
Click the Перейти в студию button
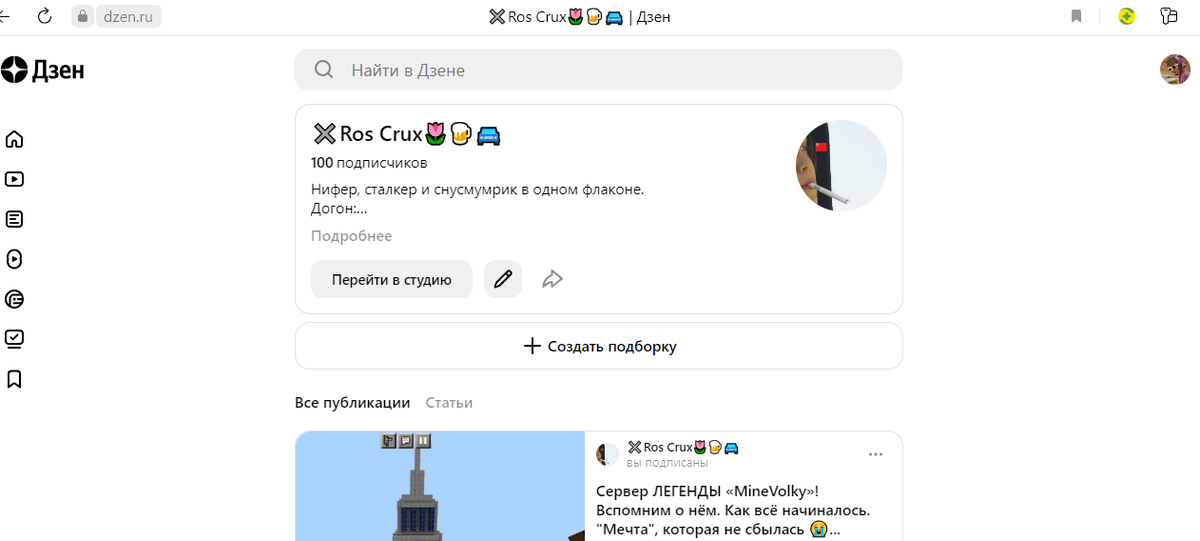(x=392, y=279)
